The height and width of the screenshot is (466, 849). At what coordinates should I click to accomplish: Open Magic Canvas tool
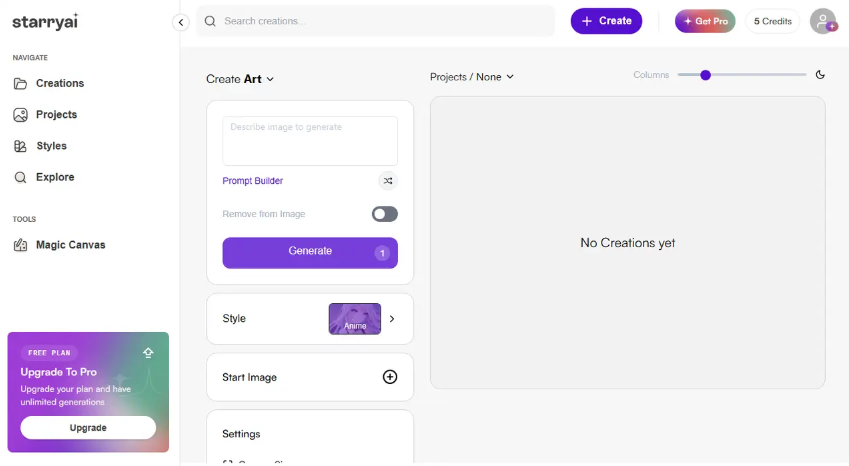(69, 245)
